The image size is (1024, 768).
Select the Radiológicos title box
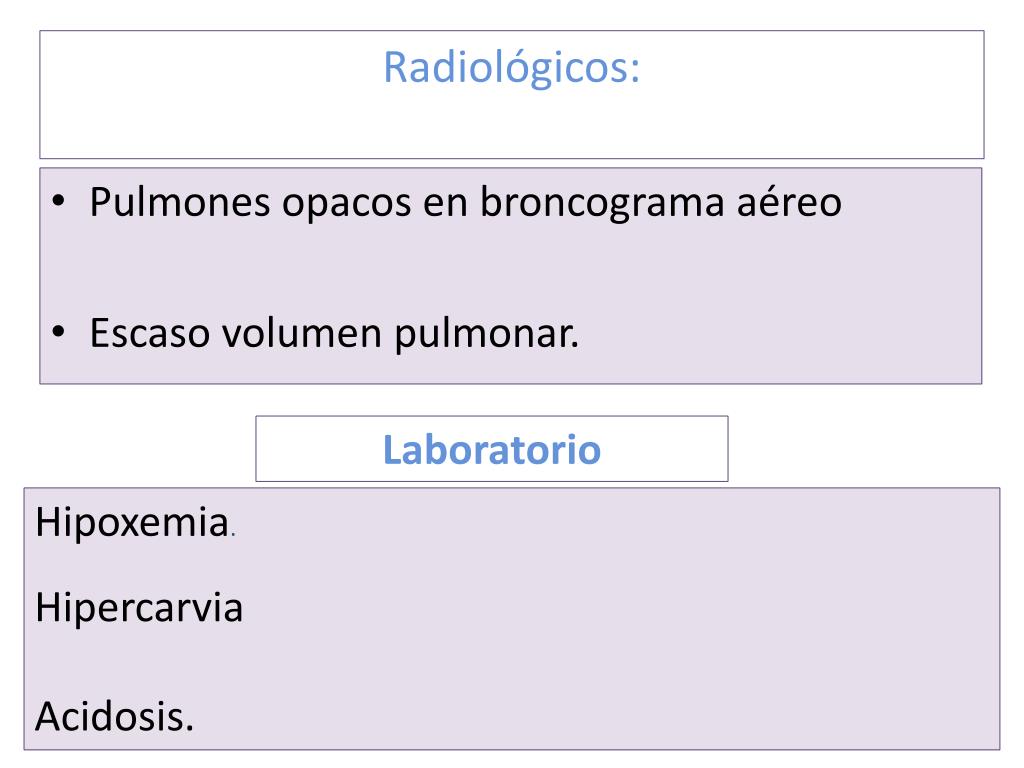(x=511, y=95)
